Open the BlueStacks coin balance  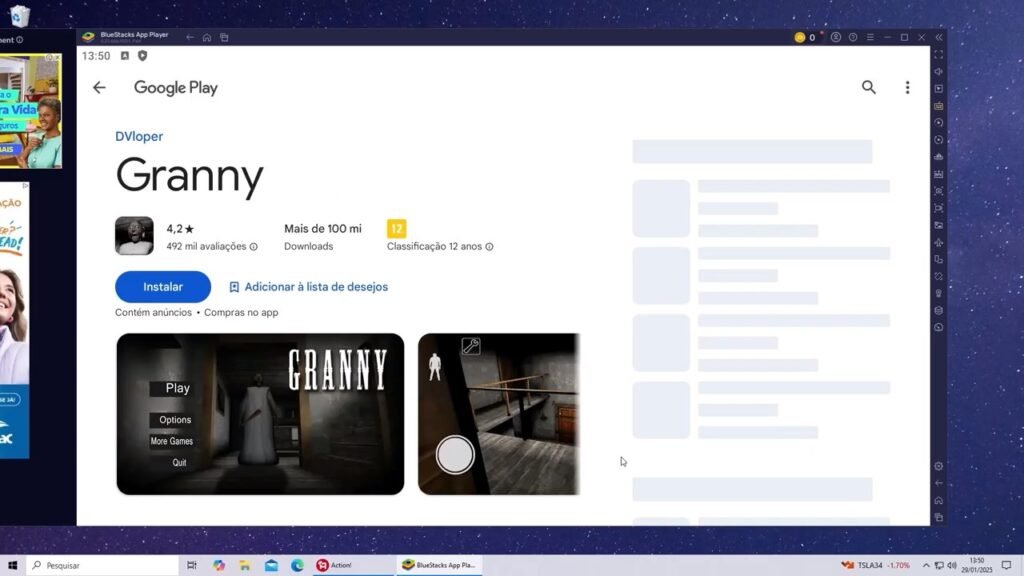(x=805, y=37)
